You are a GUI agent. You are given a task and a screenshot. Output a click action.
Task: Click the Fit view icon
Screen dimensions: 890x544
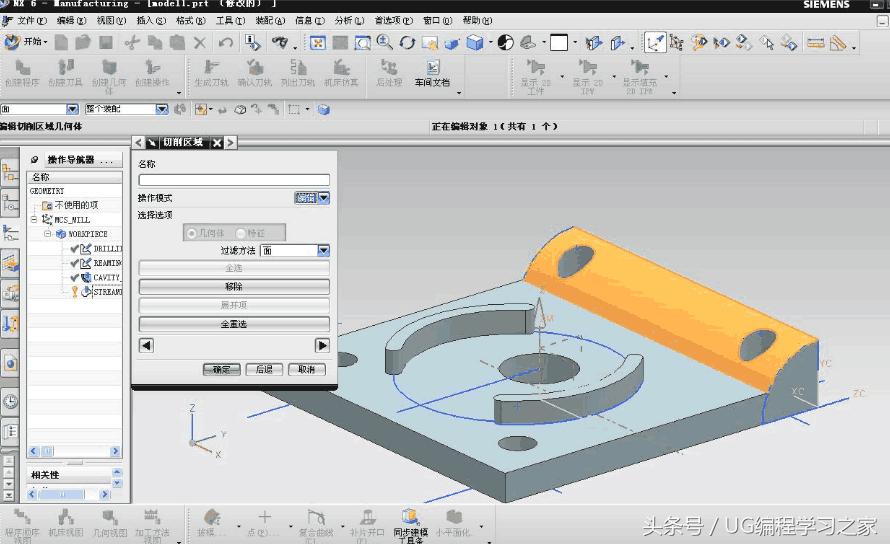(x=317, y=42)
